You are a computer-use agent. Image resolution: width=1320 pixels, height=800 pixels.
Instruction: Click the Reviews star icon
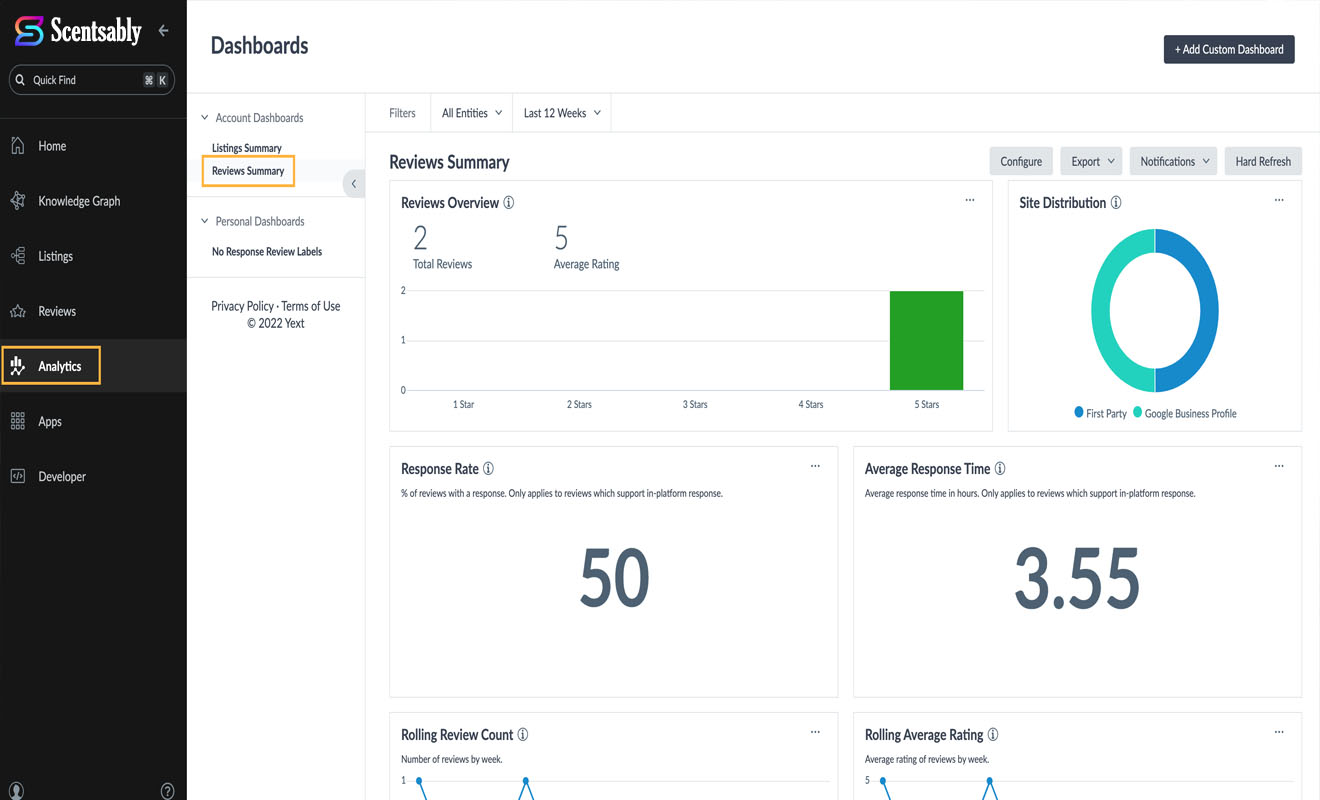coord(17,311)
